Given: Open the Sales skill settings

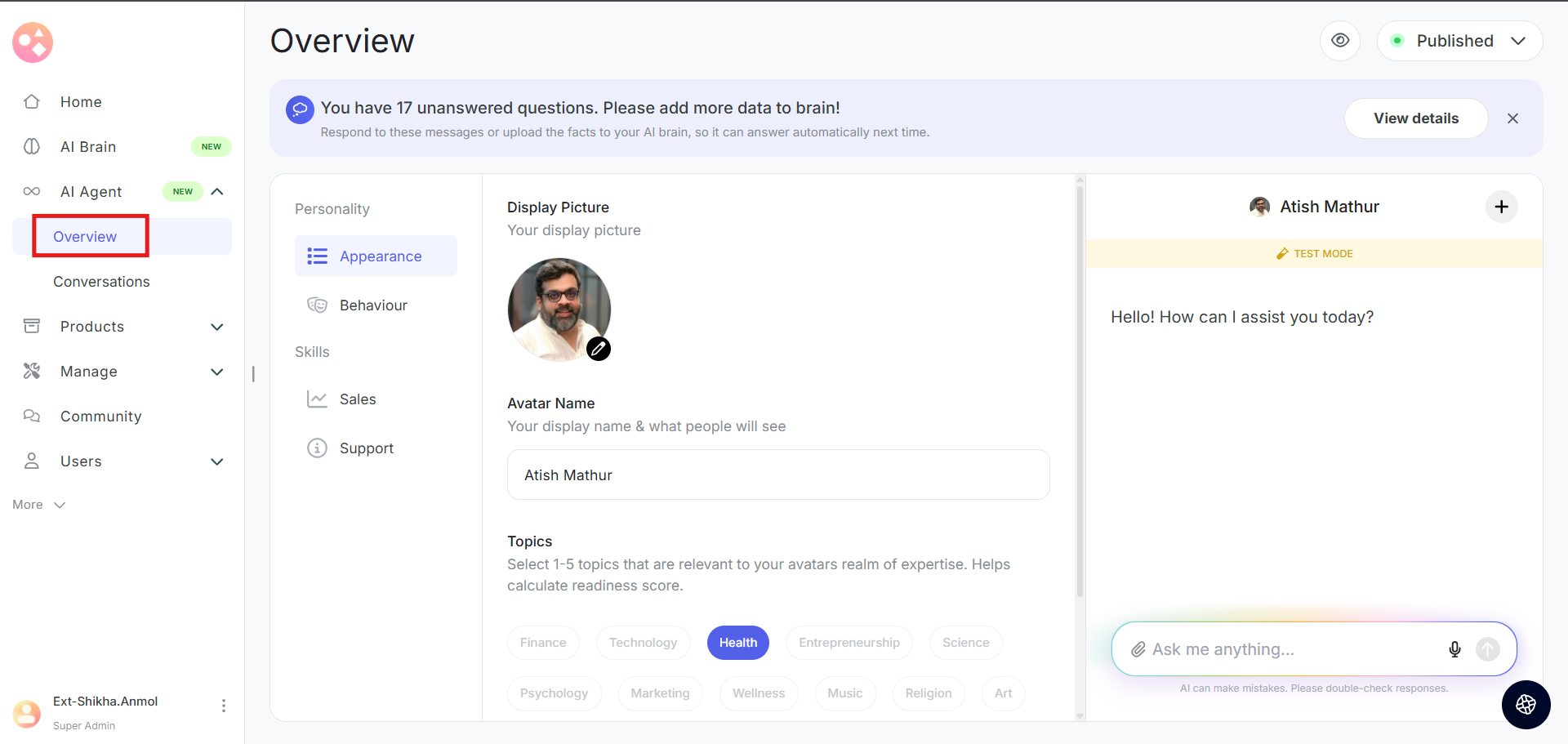Looking at the screenshot, I should coord(358,399).
